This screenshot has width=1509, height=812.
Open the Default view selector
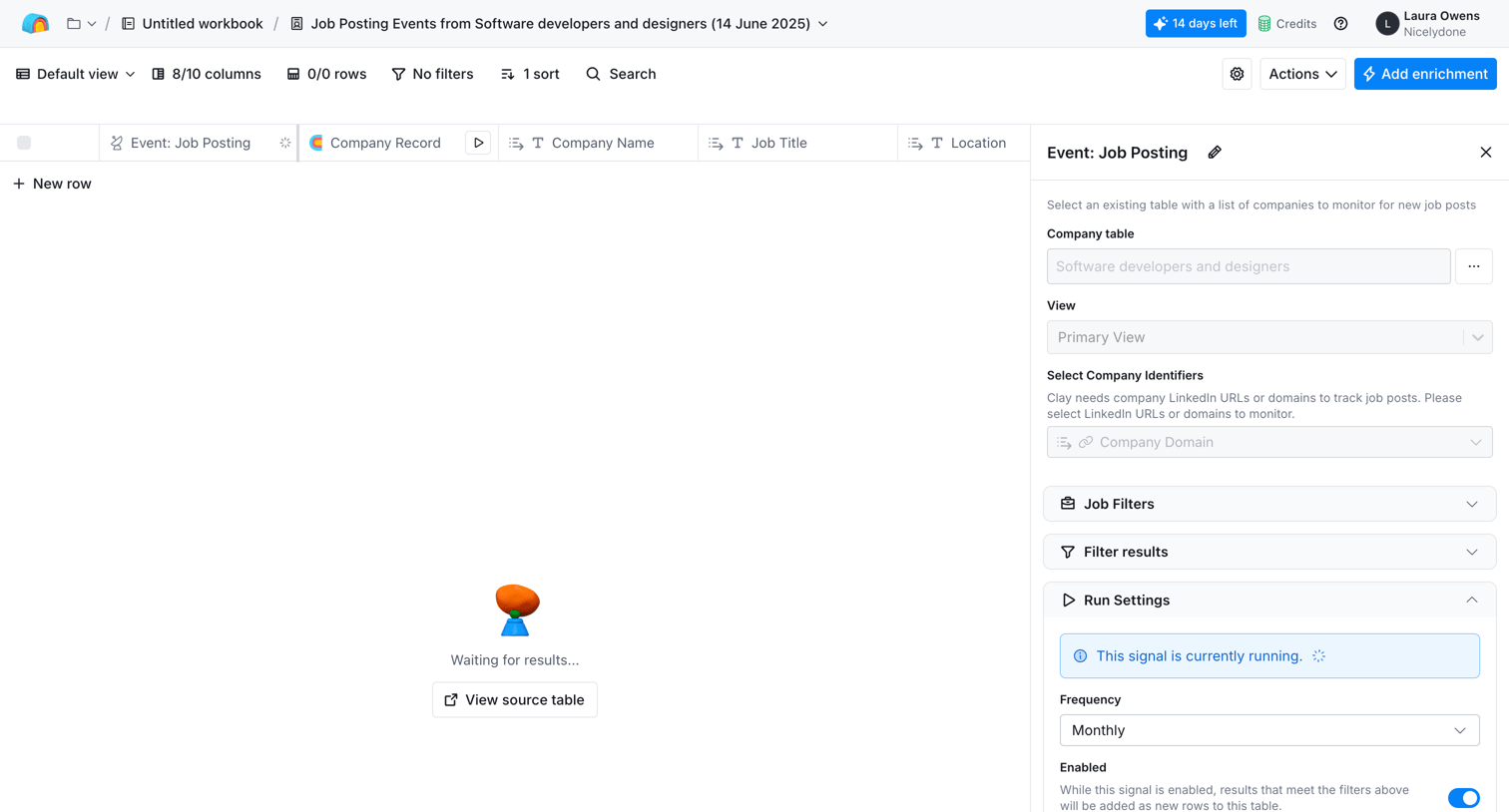pyautogui.click(x=76, y=74)
